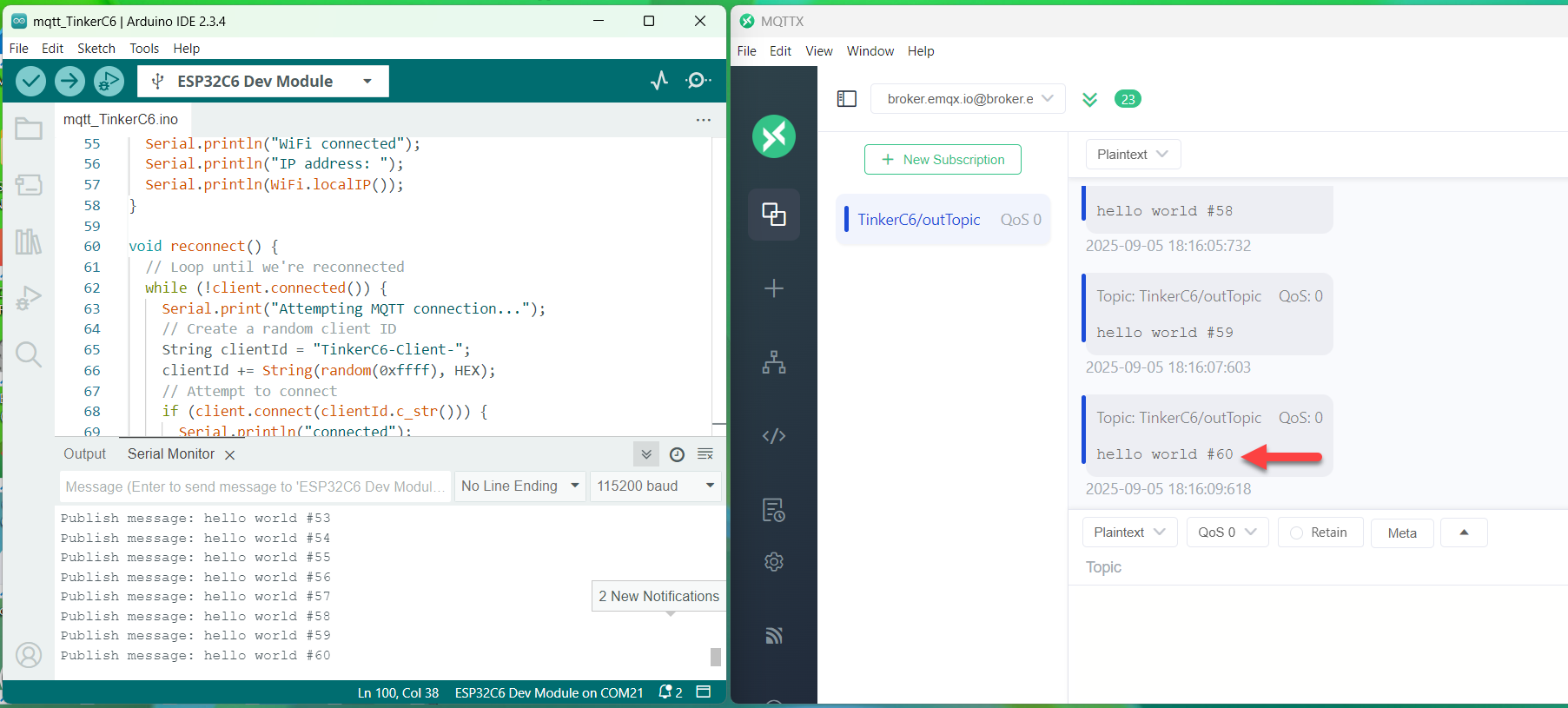This screenshot has height=708, width=1568.
Task: Open the Arduino IDE Sketch menu
Action: pyautogui.click(x=96, y=49)
